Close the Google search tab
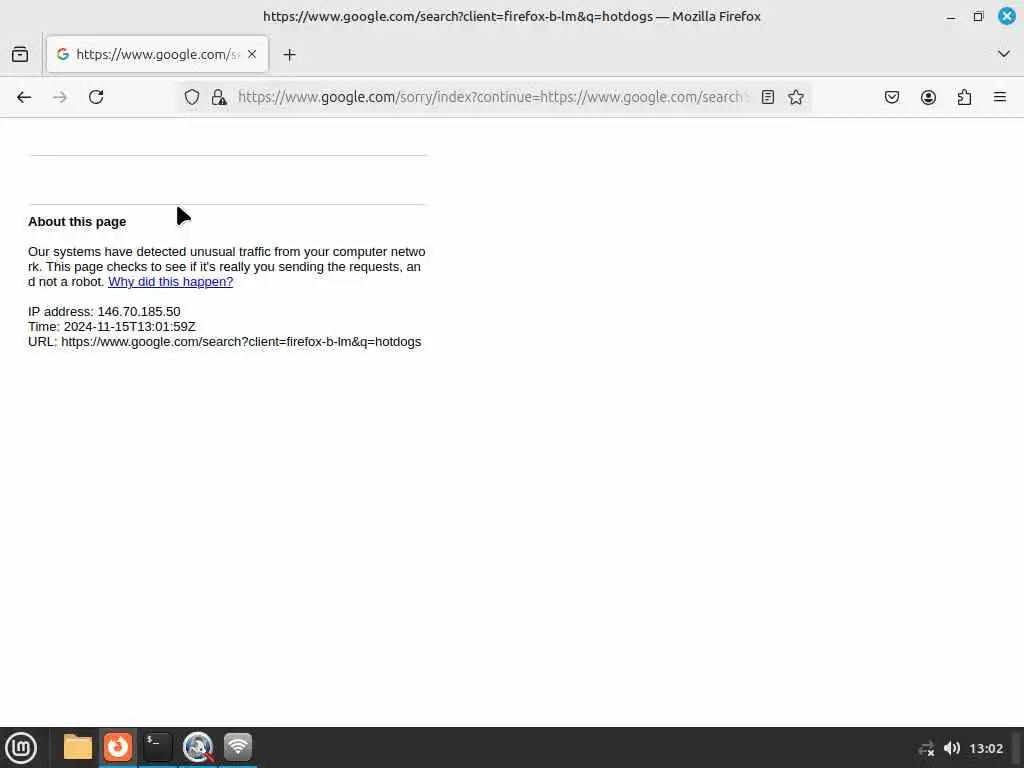This screenshot has height=768, width=1024. point(252,54)
